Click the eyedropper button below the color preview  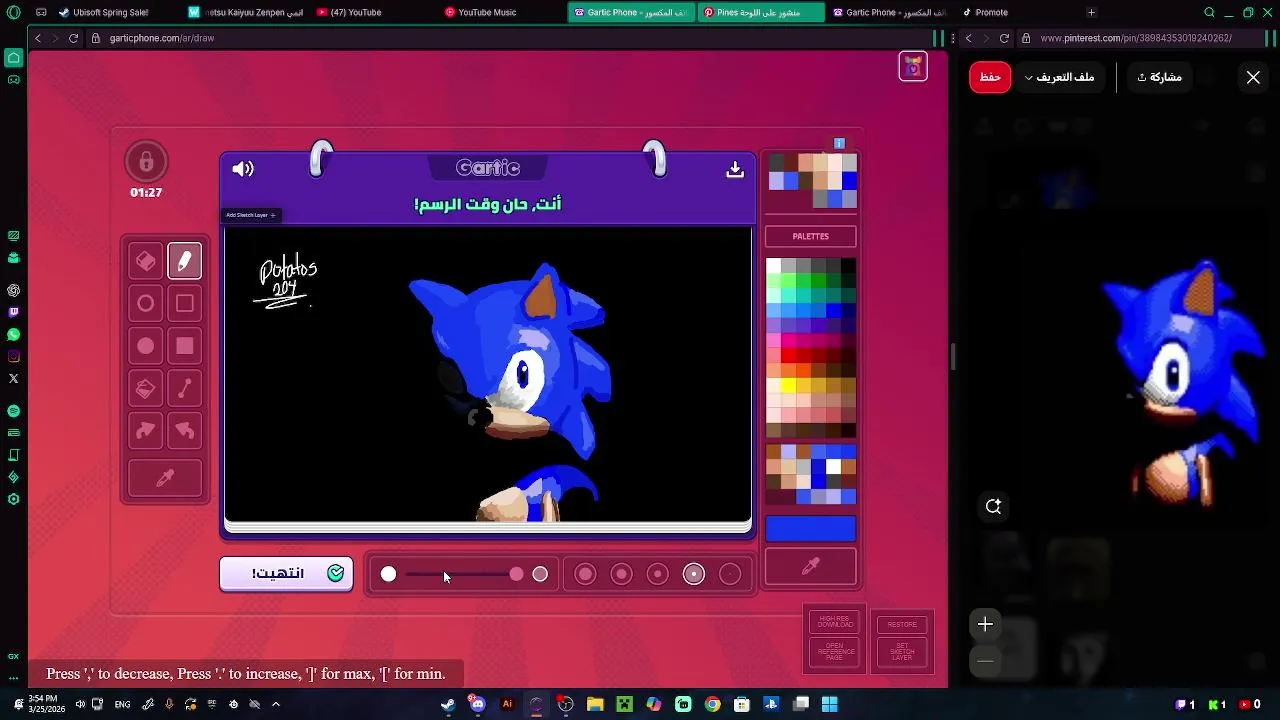point(811,566)
